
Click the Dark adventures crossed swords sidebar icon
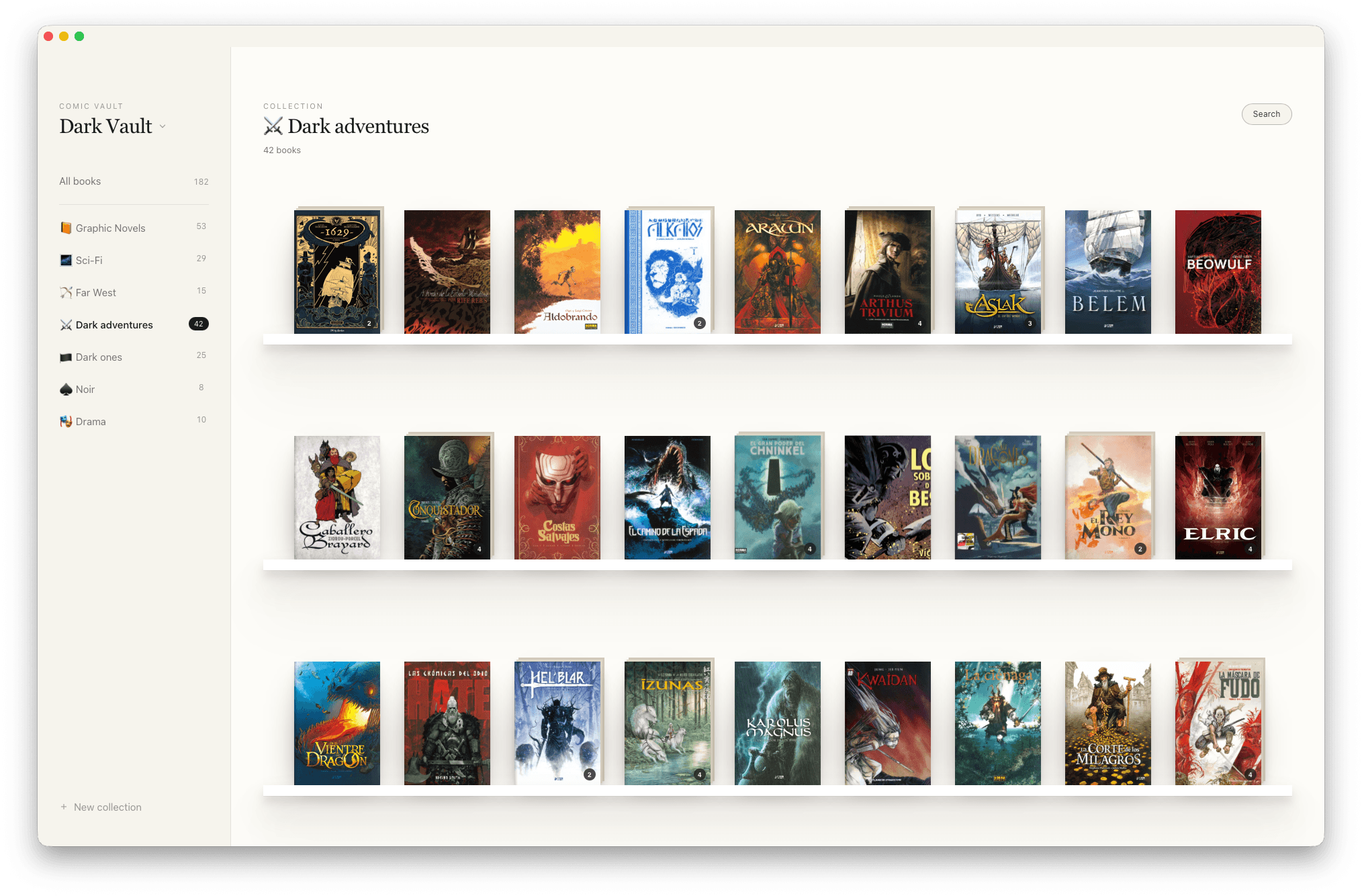click(66, 325)
